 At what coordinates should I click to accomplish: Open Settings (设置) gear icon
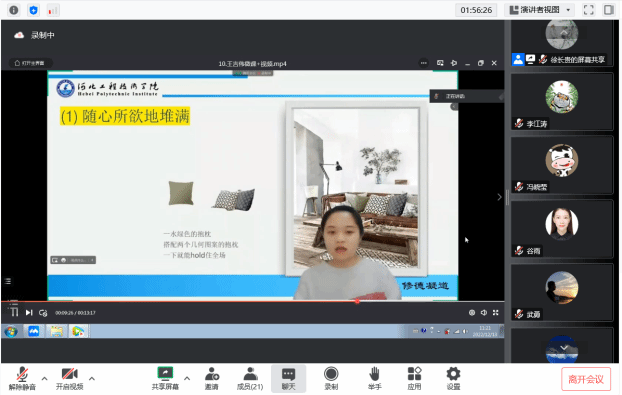pyautogui.click(x=453, y=378)
